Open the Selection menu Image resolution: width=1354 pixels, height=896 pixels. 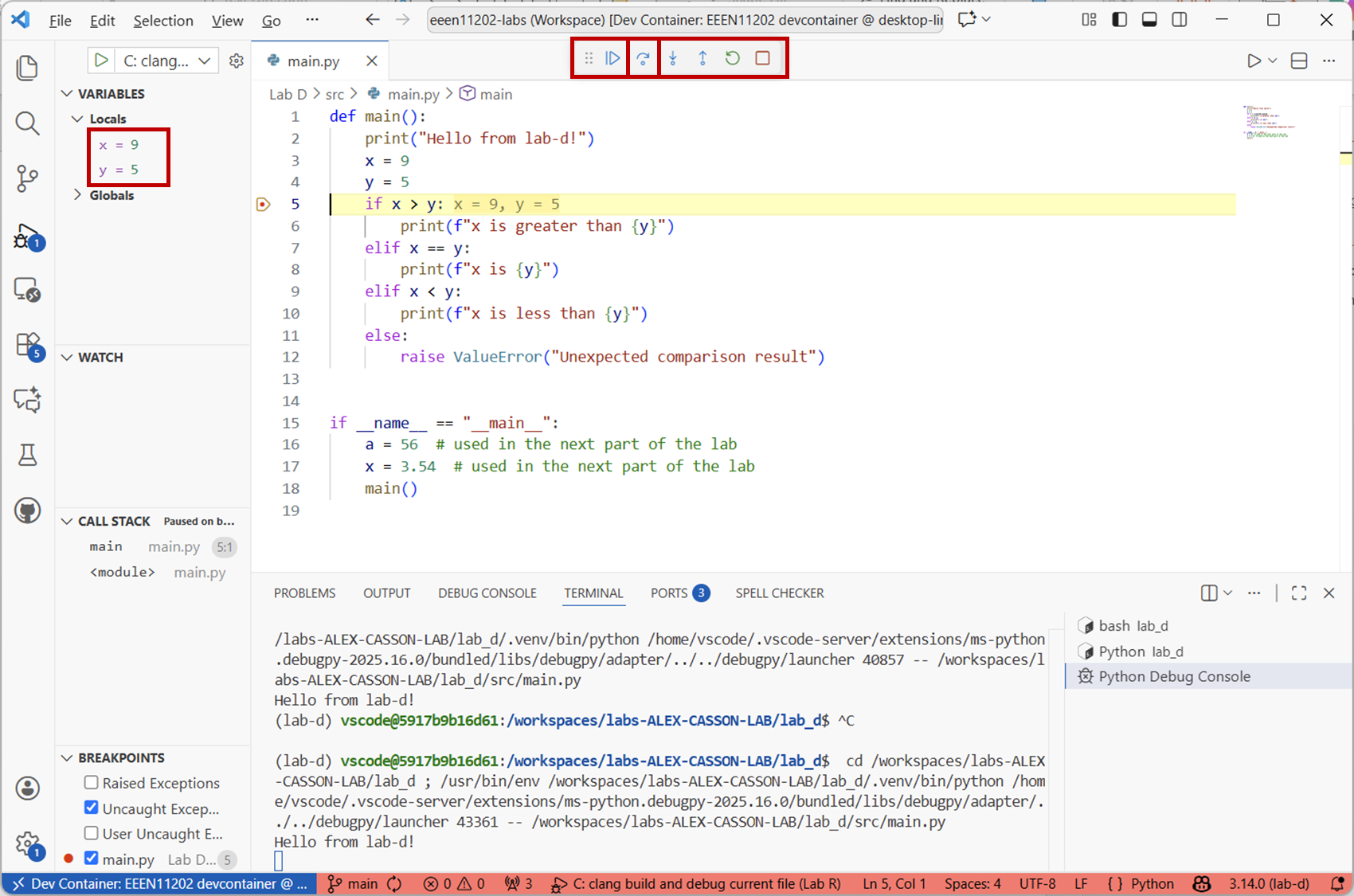coord(162,21)
